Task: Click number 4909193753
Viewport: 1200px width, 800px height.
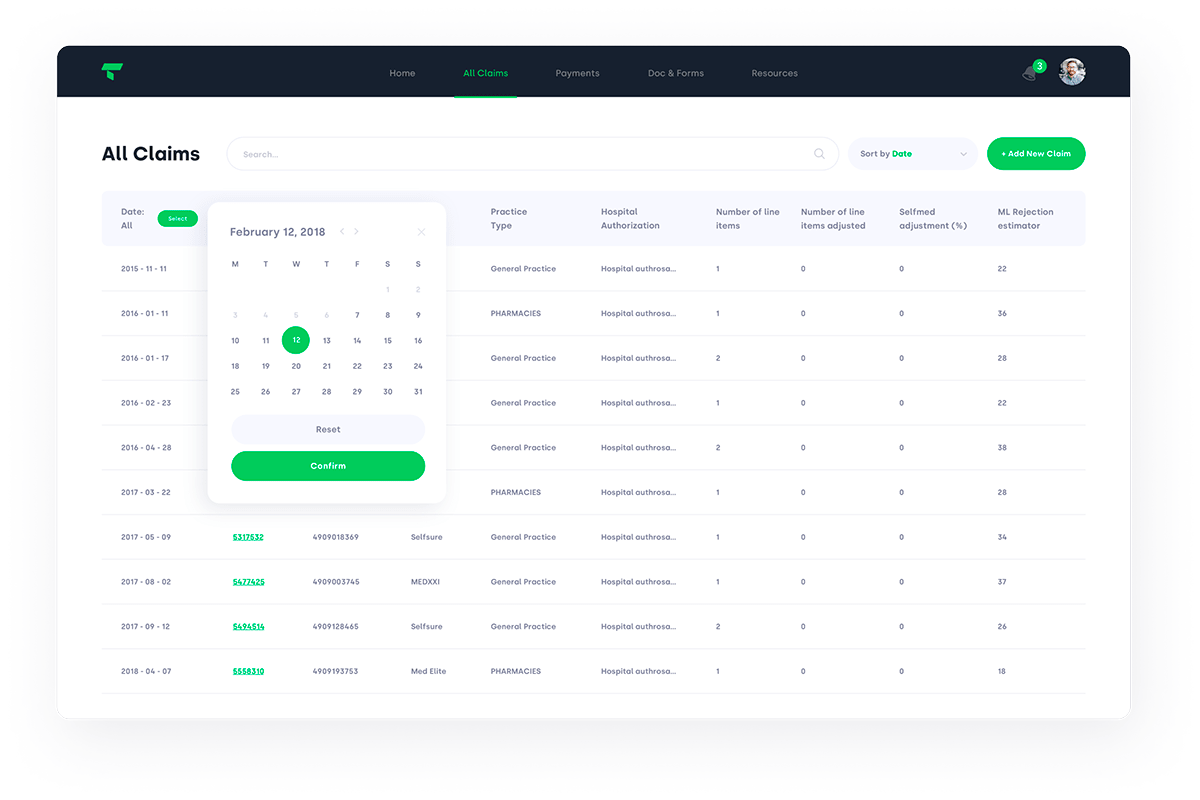Action: (x=335, y=671)
